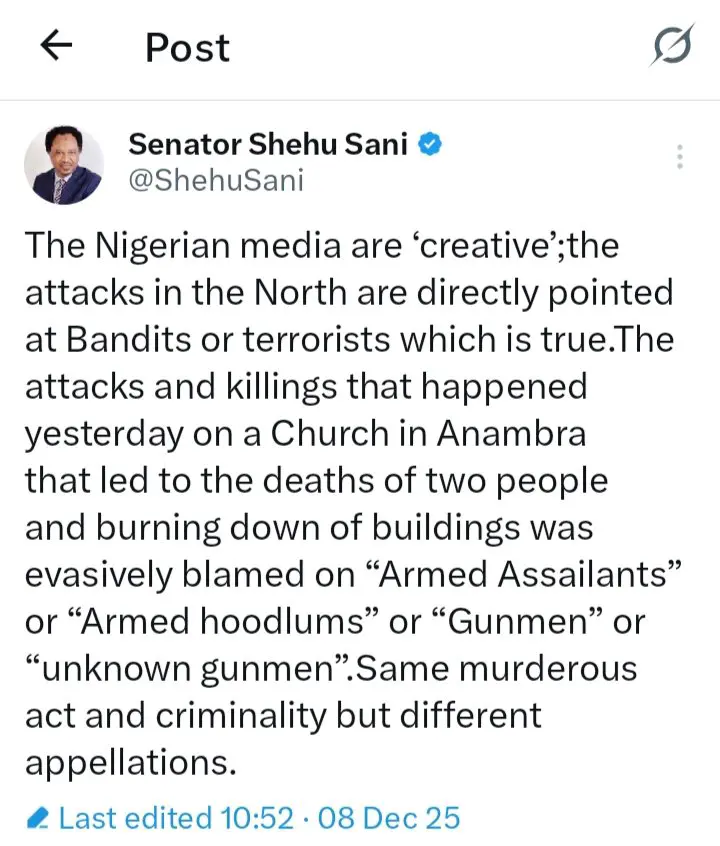Open the three-dot more options menu
Image resolution: width=720 pixels, height=846 pixels.
tap(680, 157)
